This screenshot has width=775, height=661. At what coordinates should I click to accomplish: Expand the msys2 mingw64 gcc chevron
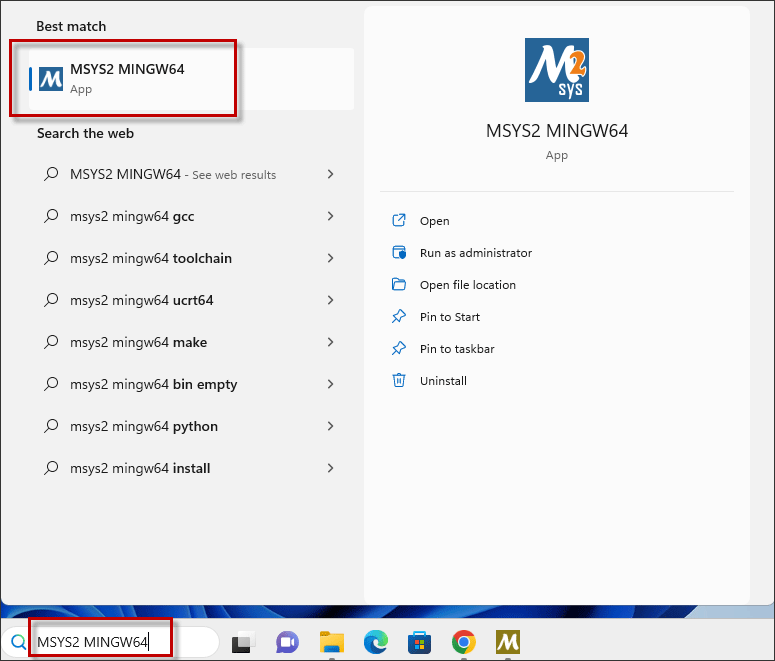click(331, 216)
